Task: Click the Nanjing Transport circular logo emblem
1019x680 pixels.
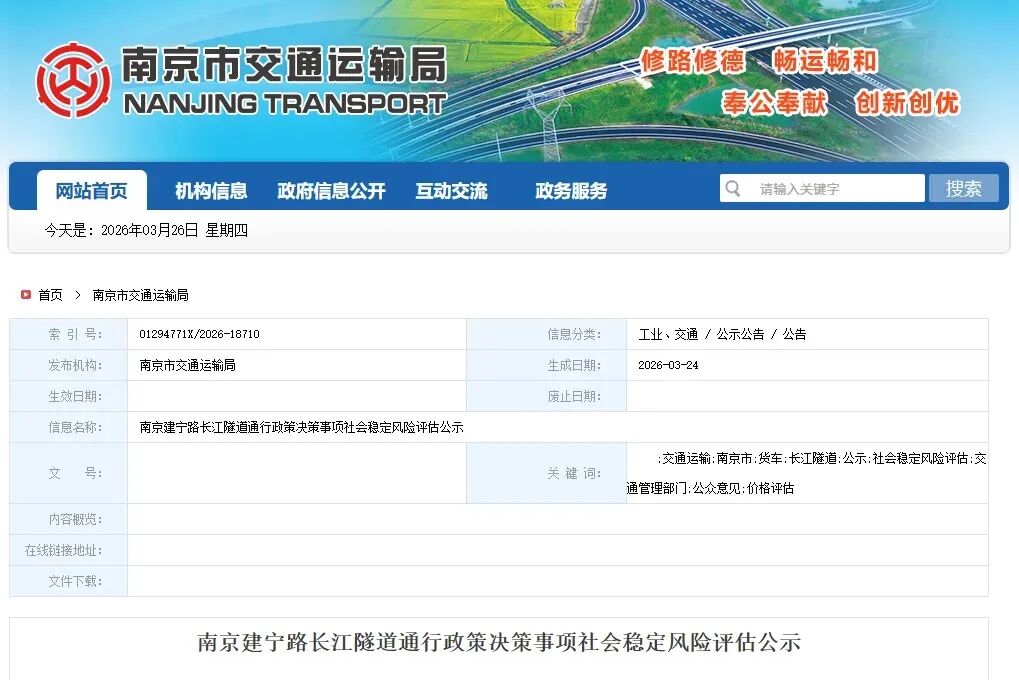Action: tap(74, 80)
